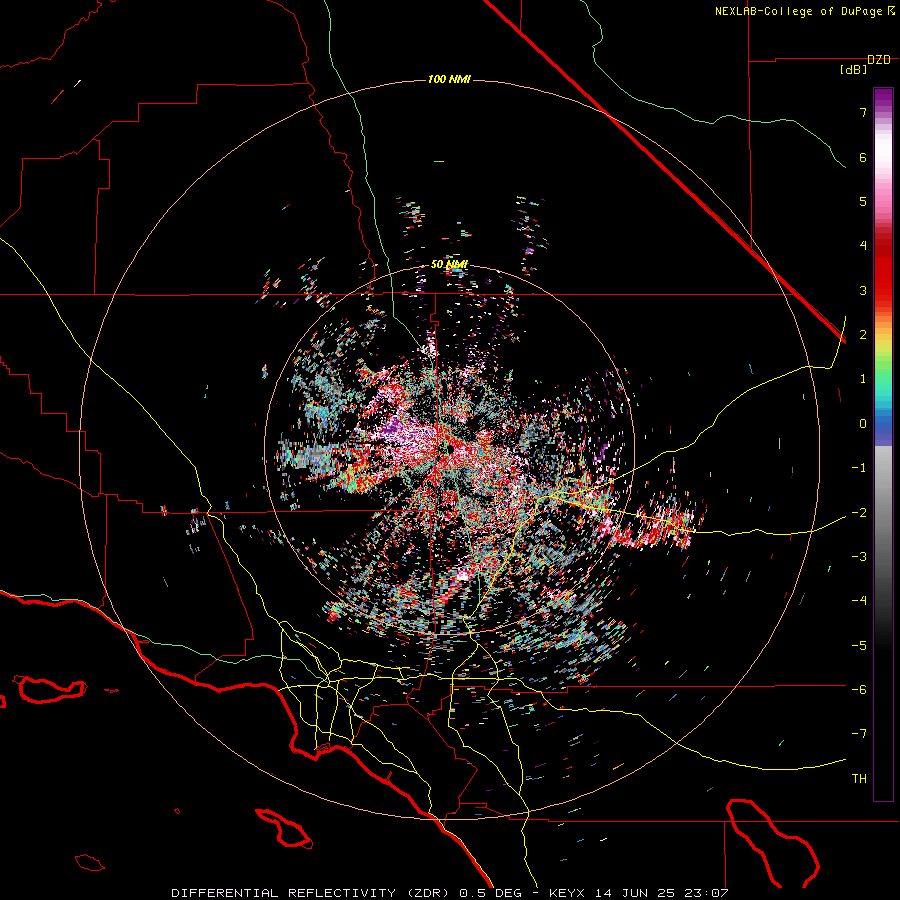Click the -3 value on dB scale
Screen dimensions: 900x900
859,556
